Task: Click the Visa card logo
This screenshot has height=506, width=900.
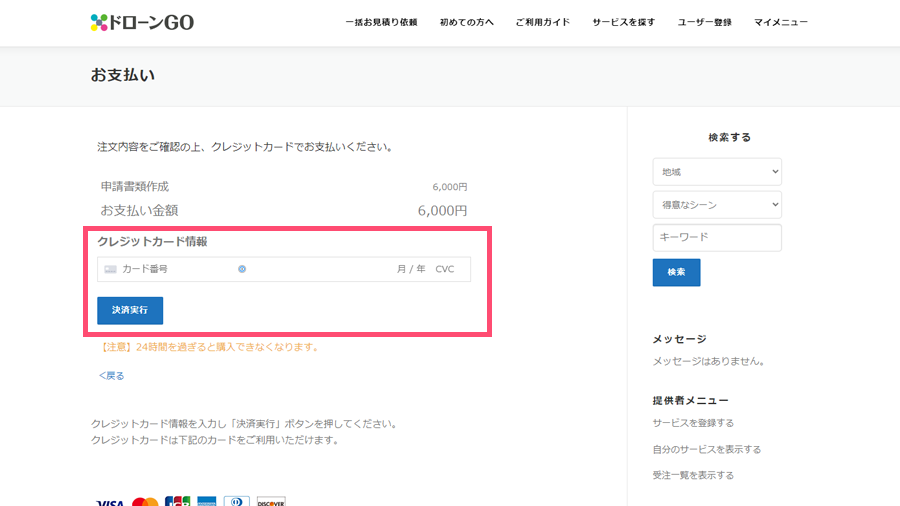Action: (110, 501)
